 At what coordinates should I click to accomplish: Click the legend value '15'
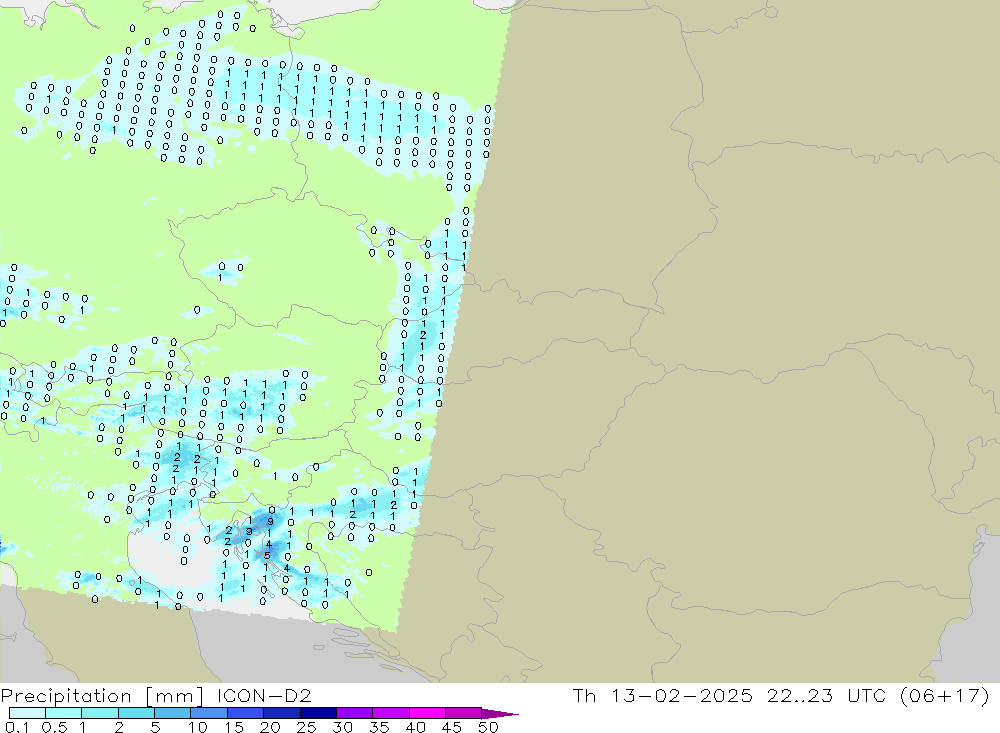tap(234, 727)
